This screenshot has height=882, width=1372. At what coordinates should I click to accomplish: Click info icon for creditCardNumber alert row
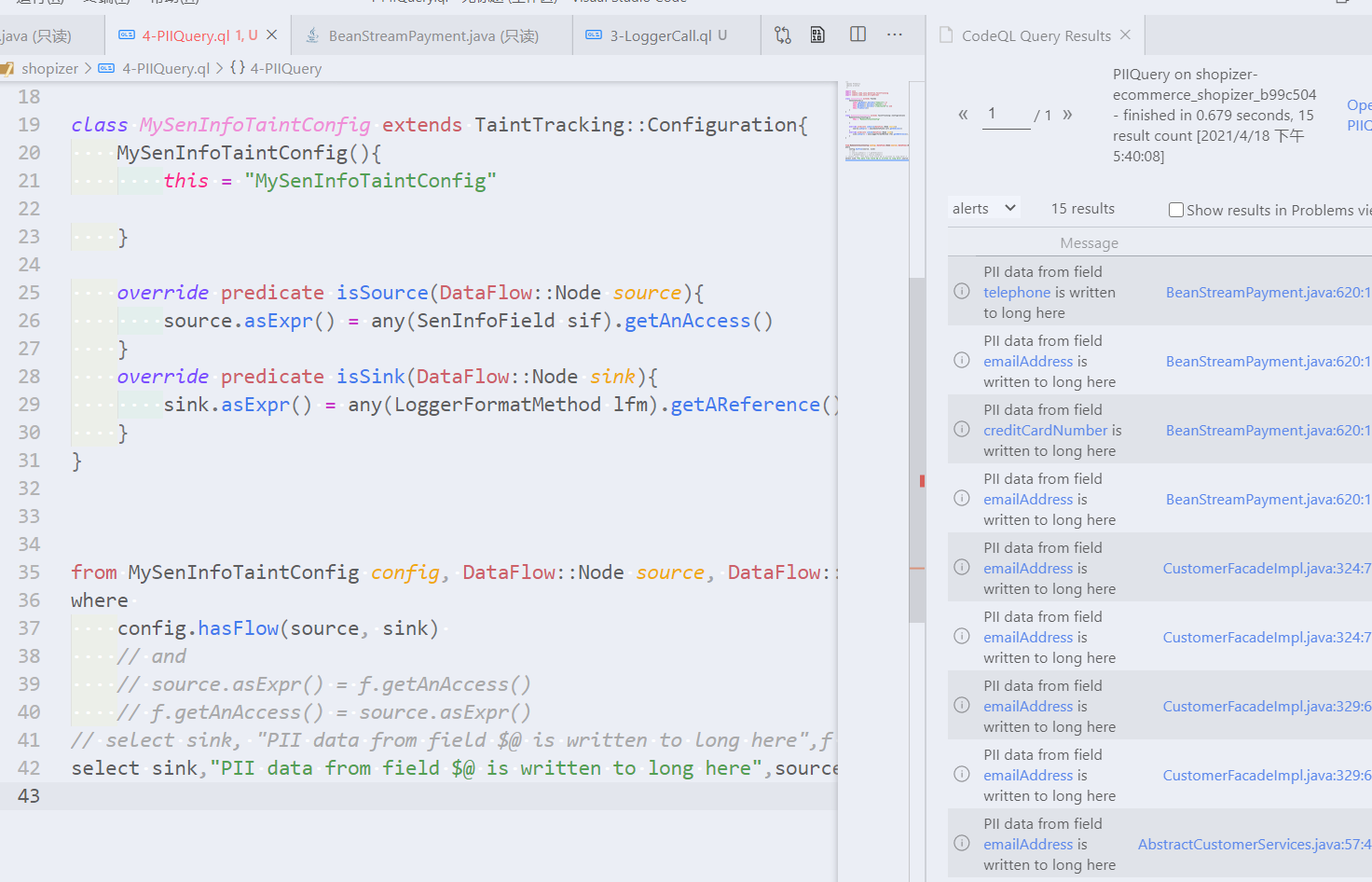click(x=962, y=429)
